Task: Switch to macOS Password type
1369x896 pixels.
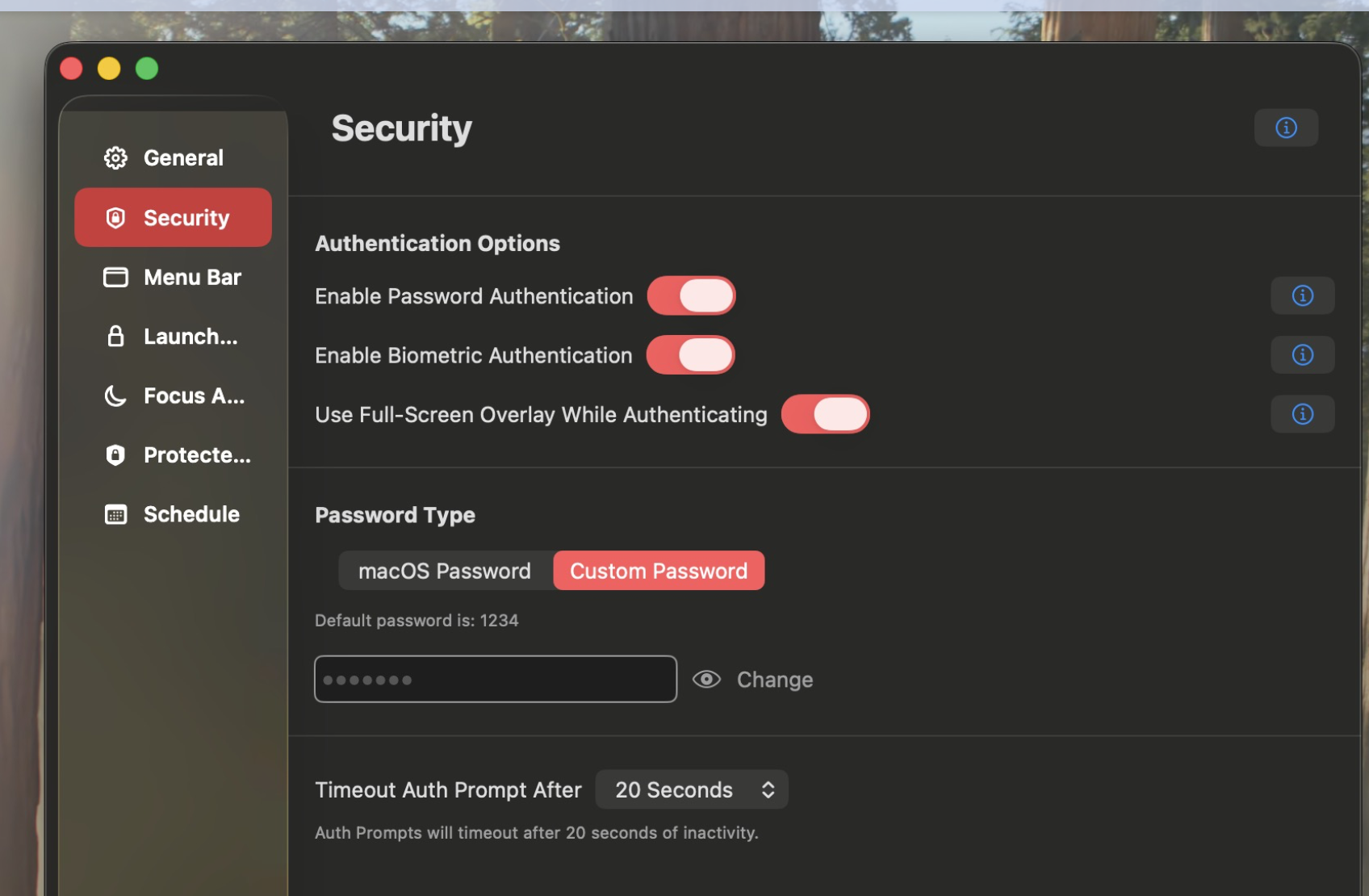Action: (x=444, y=570)
